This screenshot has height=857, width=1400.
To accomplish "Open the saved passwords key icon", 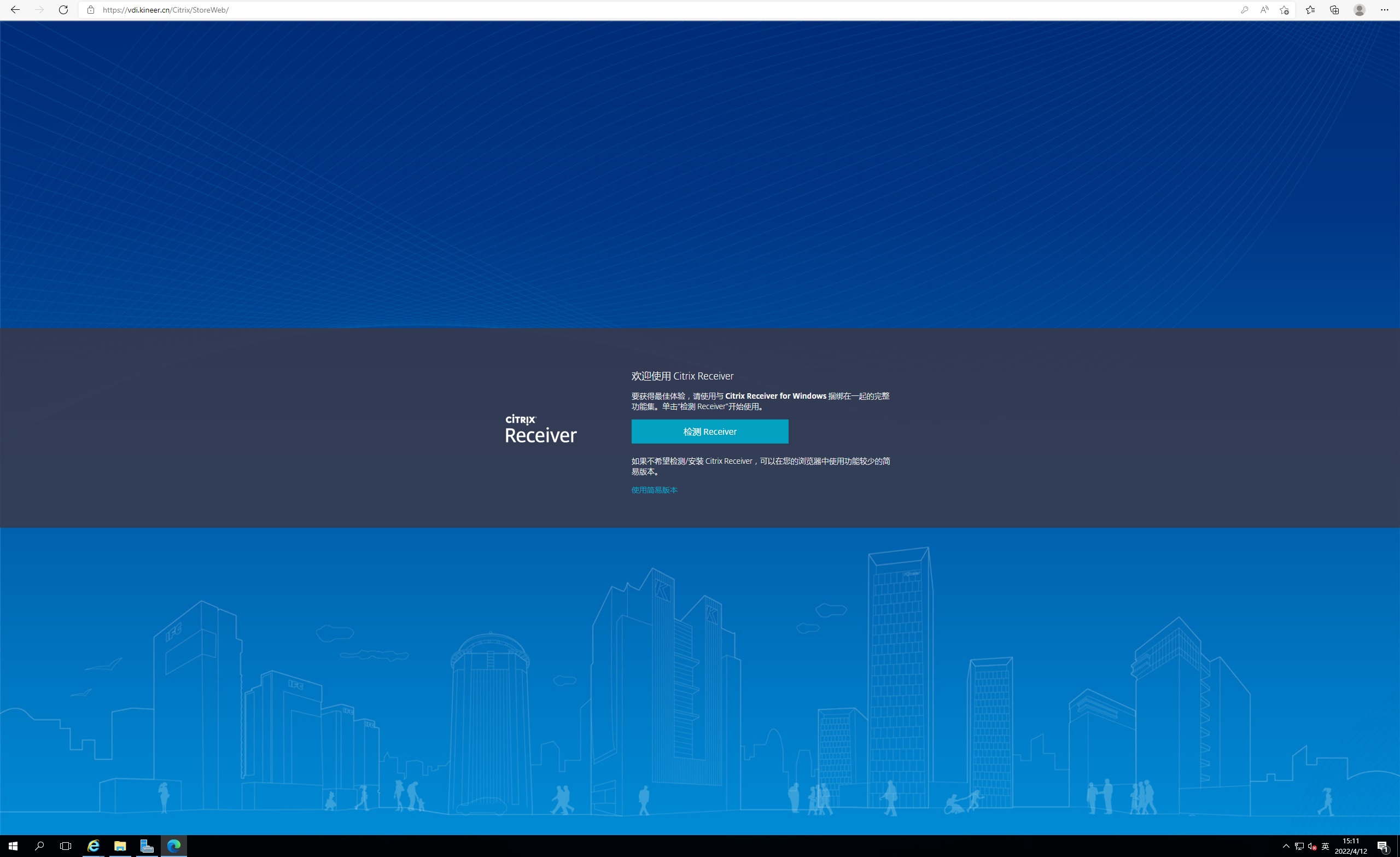I will [1244, 10].
